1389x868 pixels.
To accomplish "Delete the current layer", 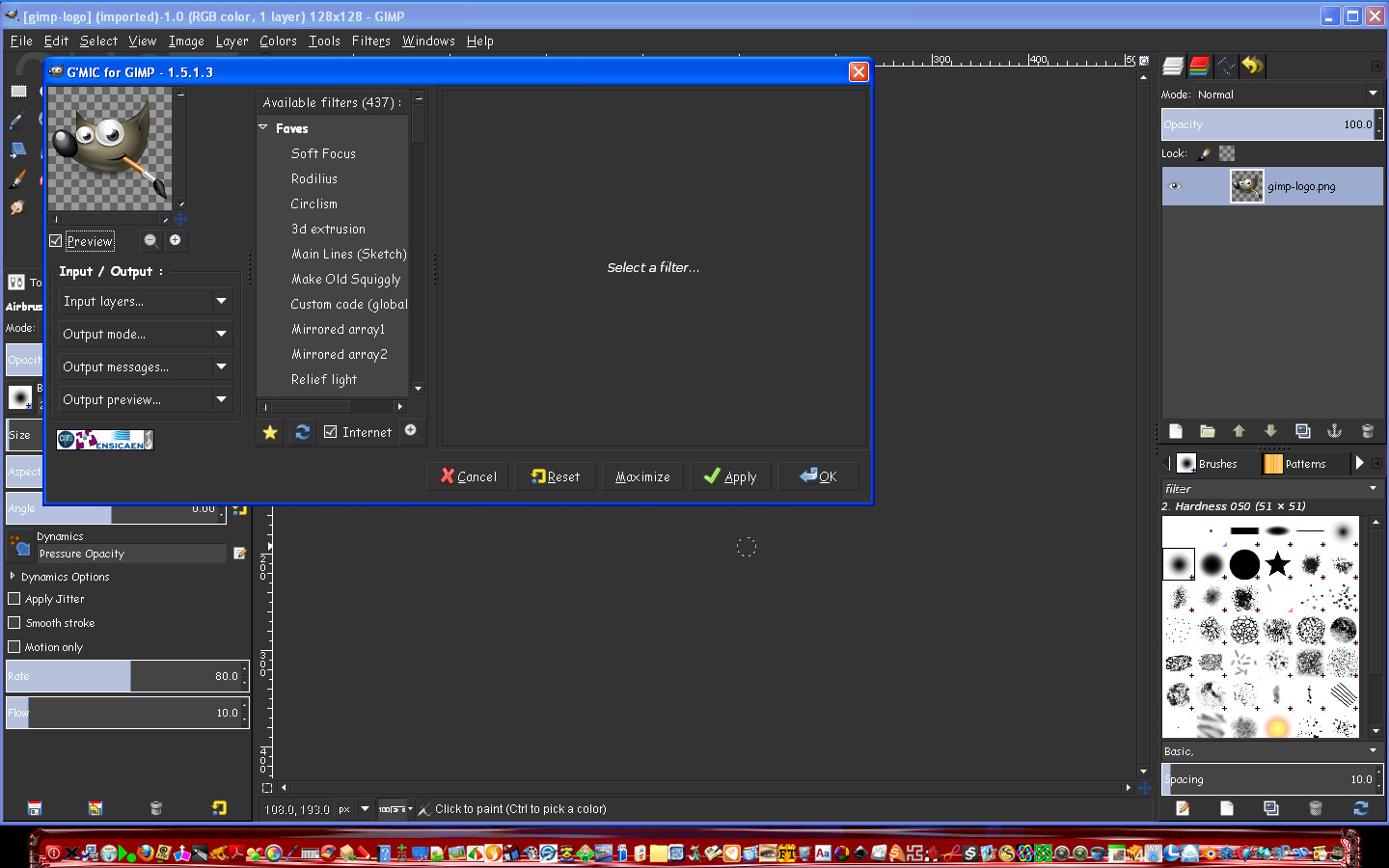I will pyautogui.click(x=1367, y=431).
